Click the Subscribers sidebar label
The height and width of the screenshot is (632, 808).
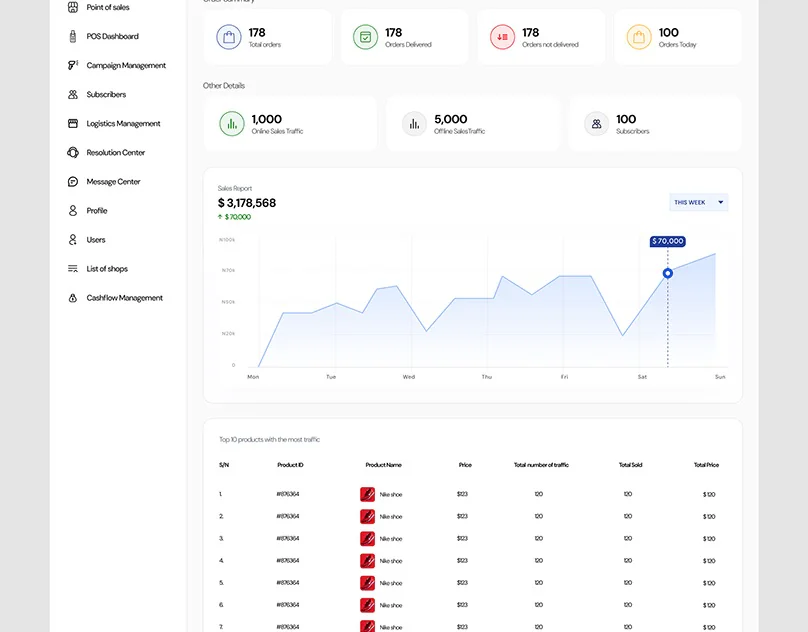[x=106, y=94]
